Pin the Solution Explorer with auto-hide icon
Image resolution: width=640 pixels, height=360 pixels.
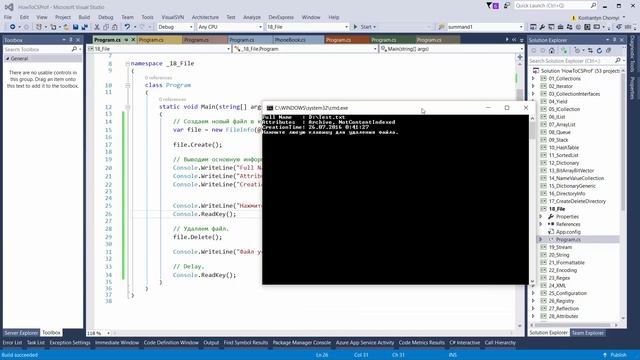[x=615, y=40]
